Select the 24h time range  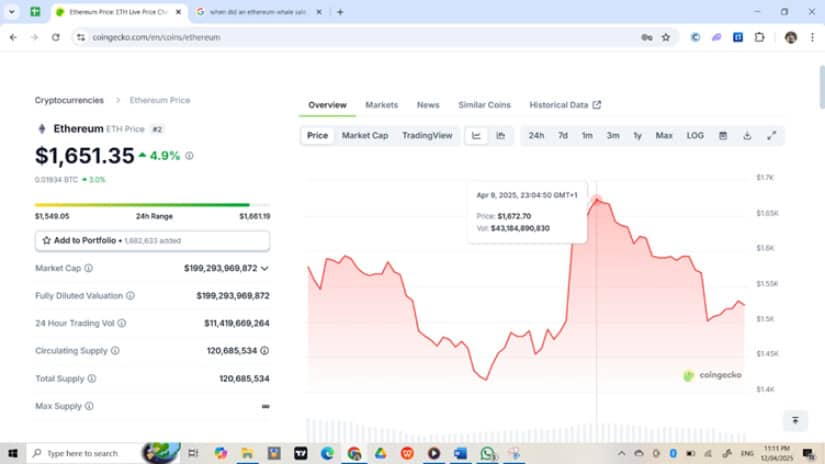536,136
